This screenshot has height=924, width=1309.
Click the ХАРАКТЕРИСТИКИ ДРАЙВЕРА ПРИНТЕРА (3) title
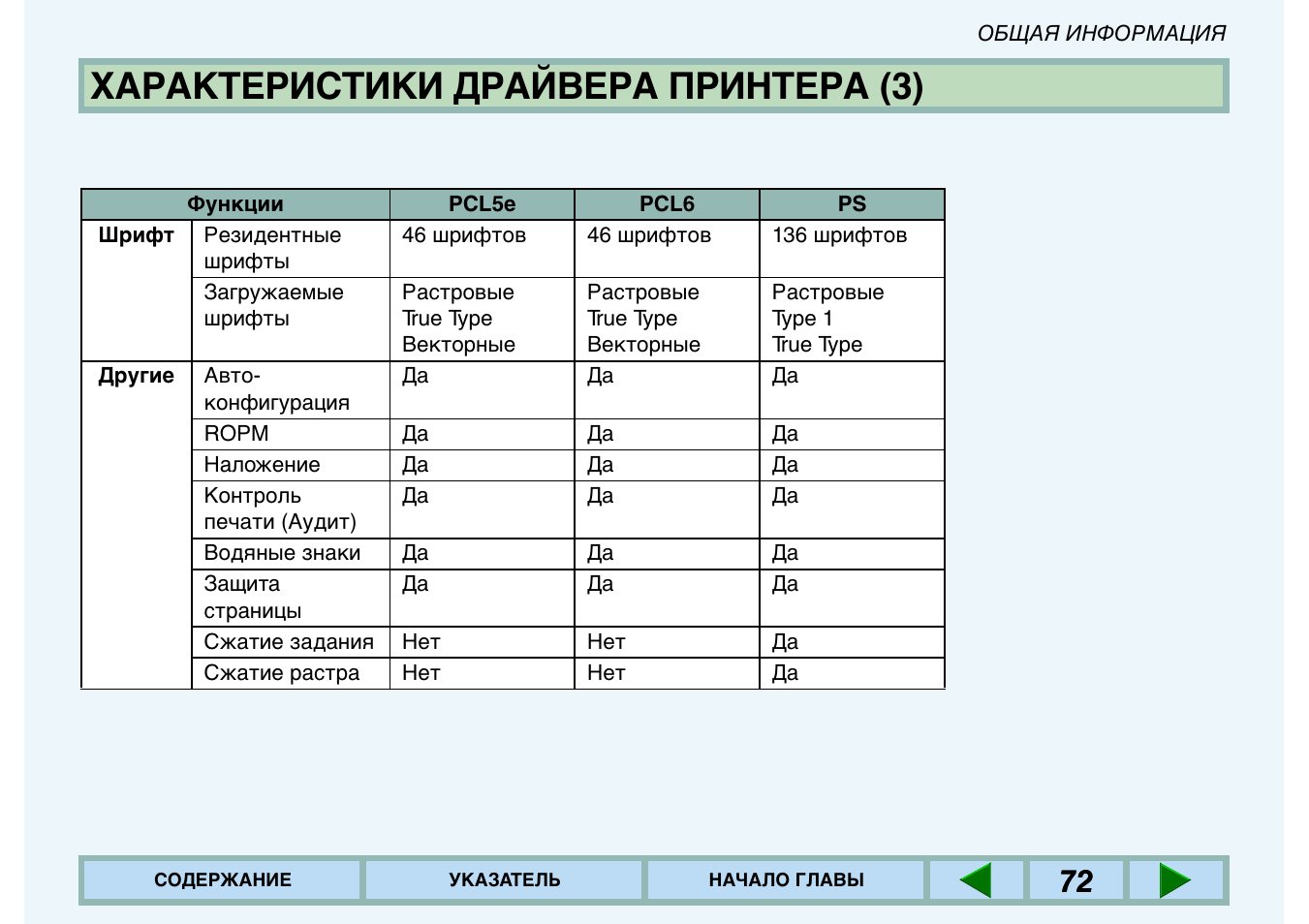[x=506, y=86]
